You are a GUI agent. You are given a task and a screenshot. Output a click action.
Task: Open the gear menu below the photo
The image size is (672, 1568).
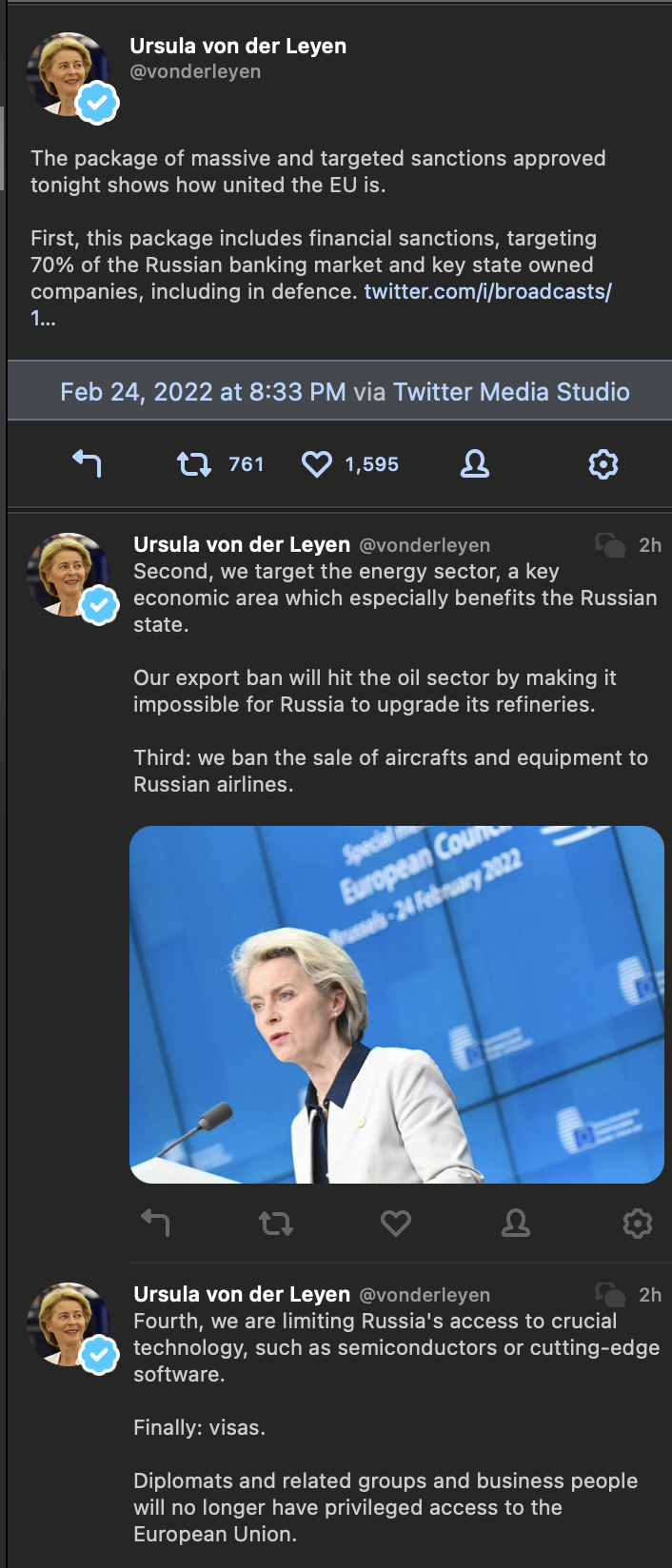pos(637,1222)
